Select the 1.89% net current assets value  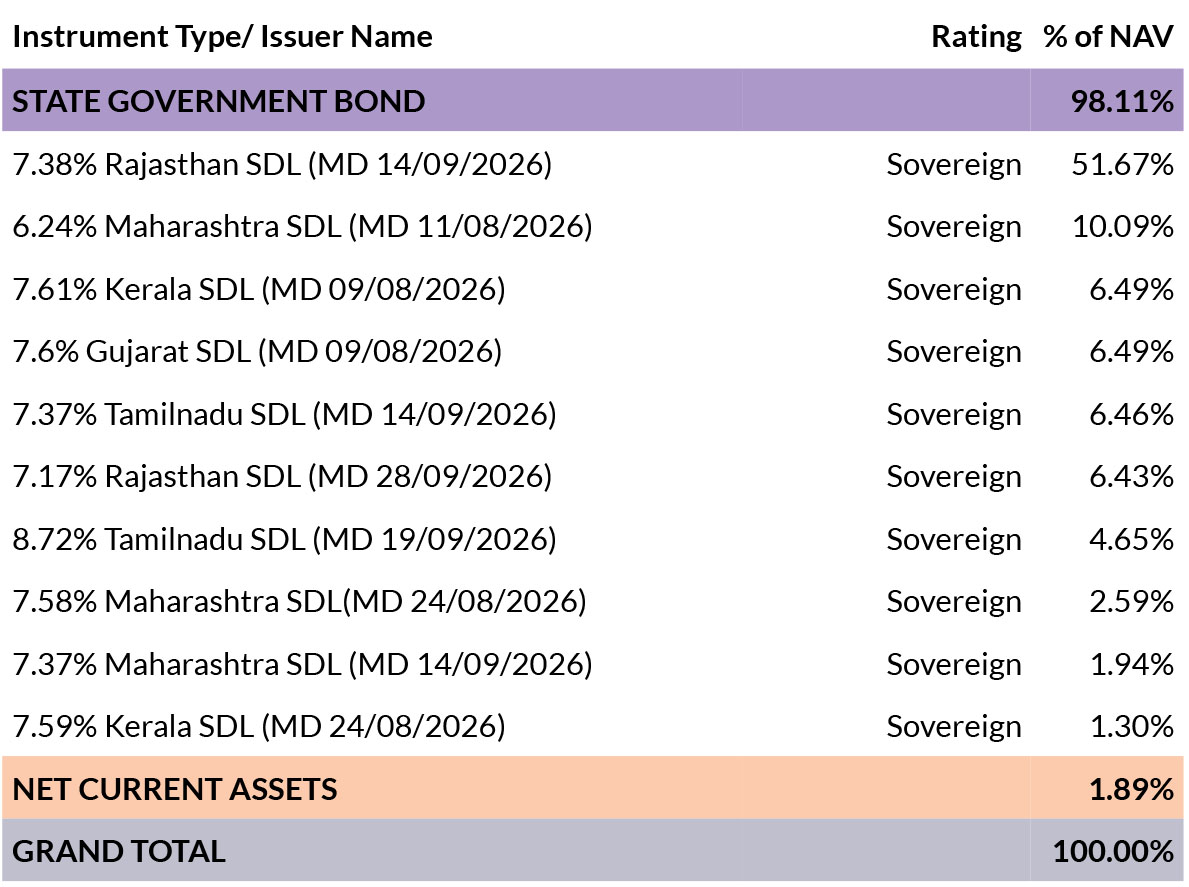pyautogui.click(x=1131, y=790)
